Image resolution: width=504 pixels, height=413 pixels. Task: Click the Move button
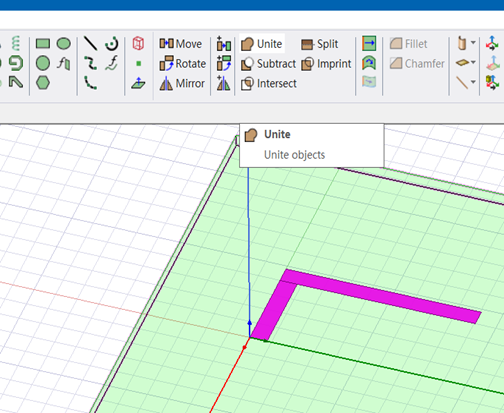180,44
